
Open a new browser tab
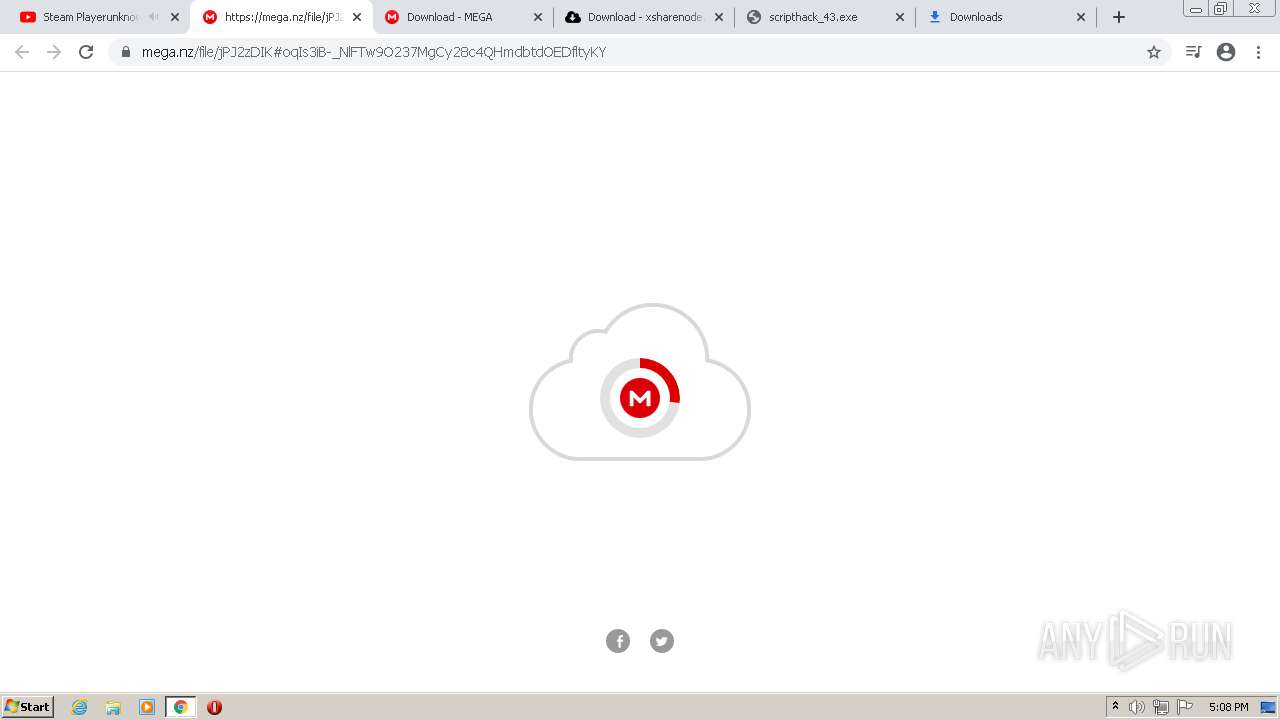[1119, 17]
